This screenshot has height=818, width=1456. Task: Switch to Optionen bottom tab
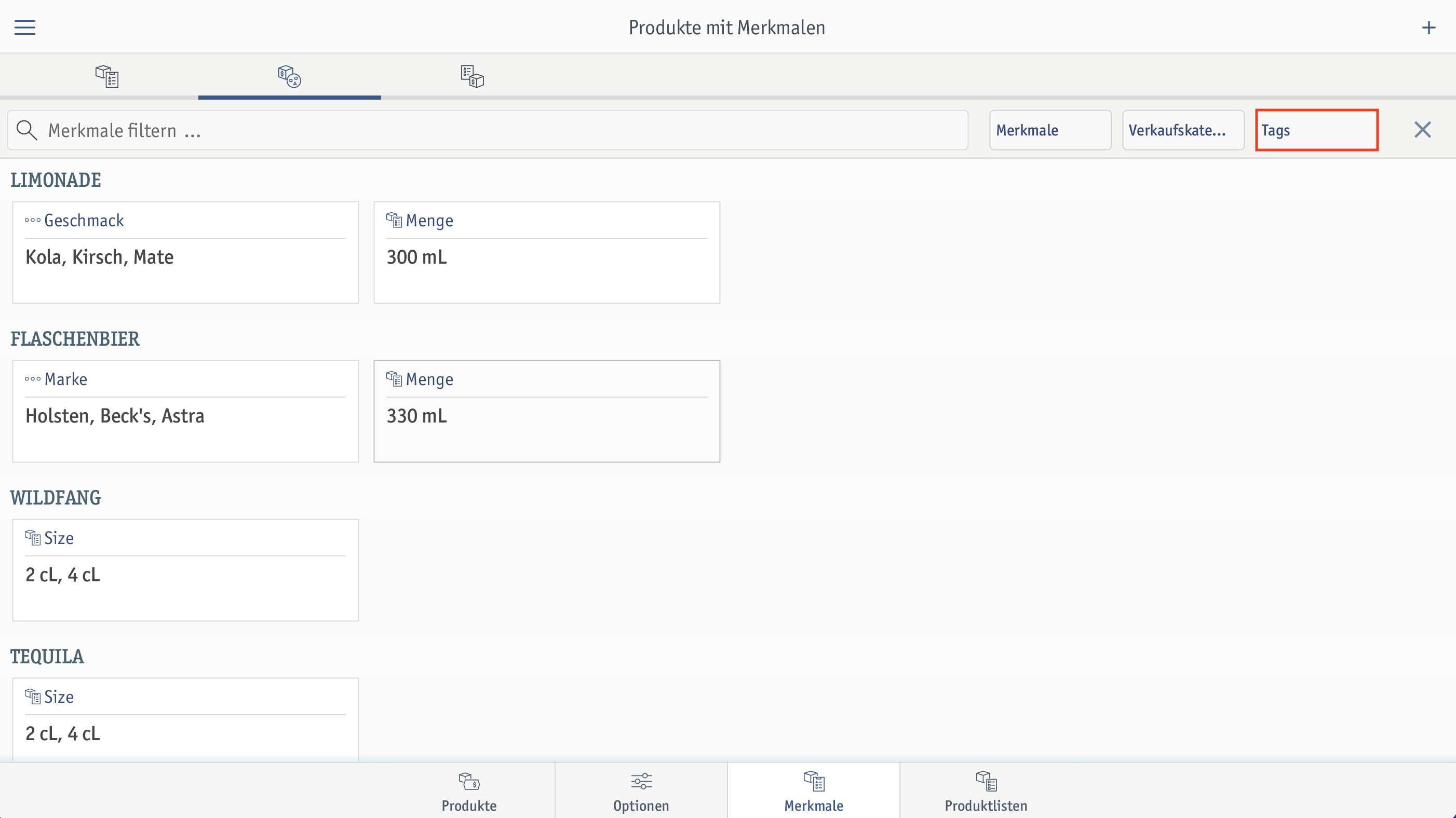(x=641, y=790)
